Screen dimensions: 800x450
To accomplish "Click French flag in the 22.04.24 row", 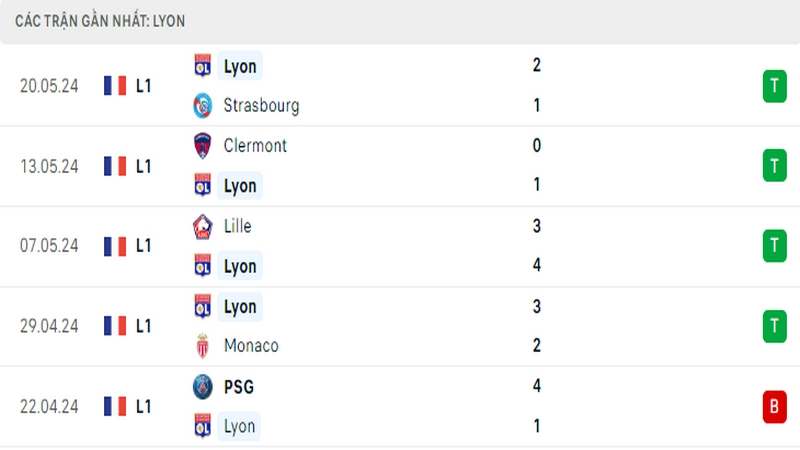I will 115,407.
